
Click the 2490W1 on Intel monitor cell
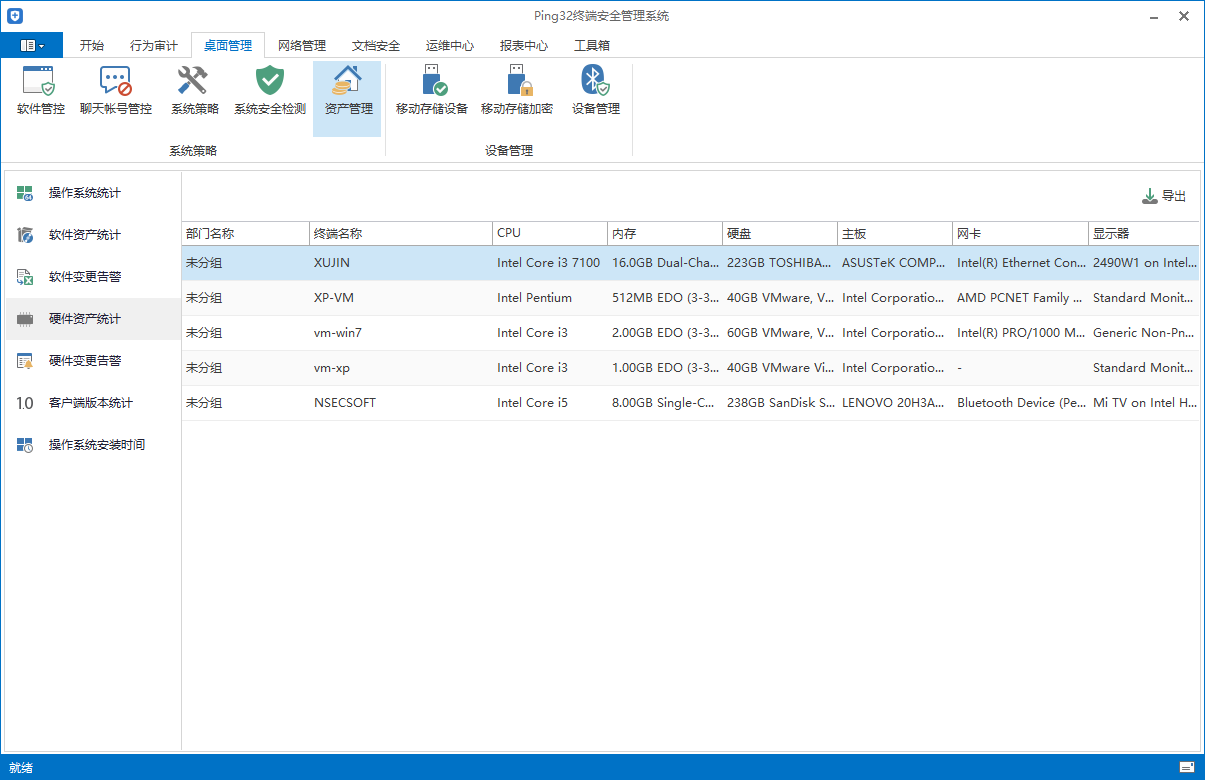pos(1145,263)
